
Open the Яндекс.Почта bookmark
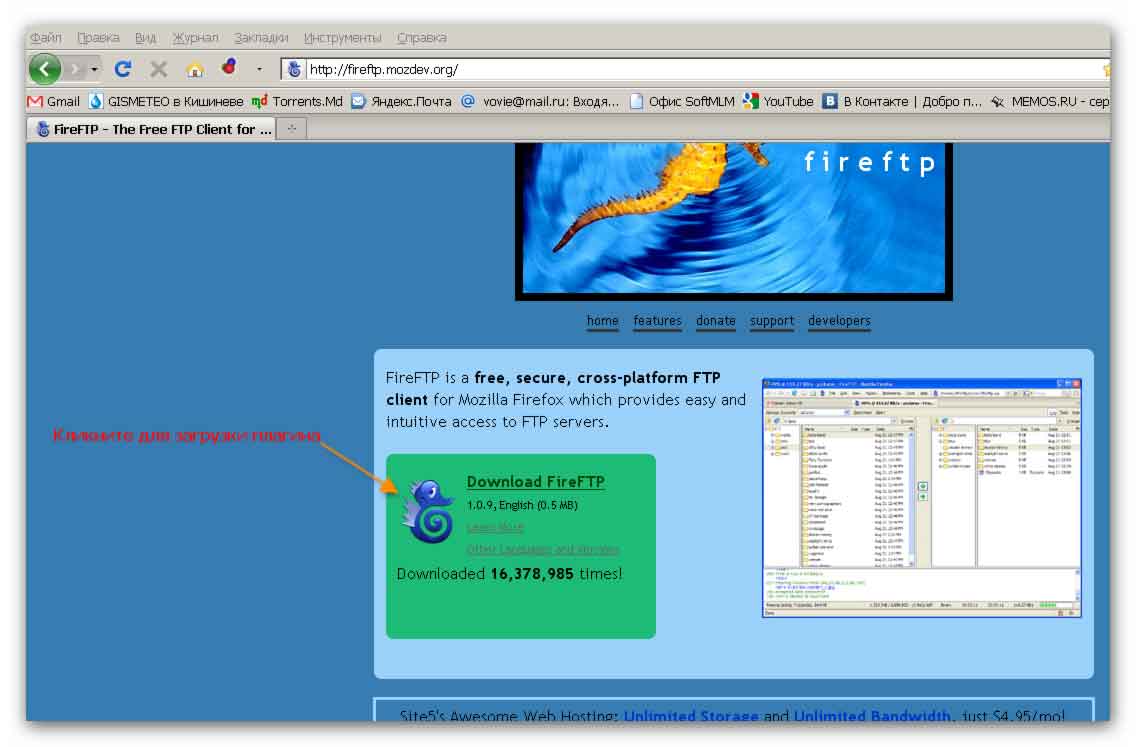click(401, 101)
